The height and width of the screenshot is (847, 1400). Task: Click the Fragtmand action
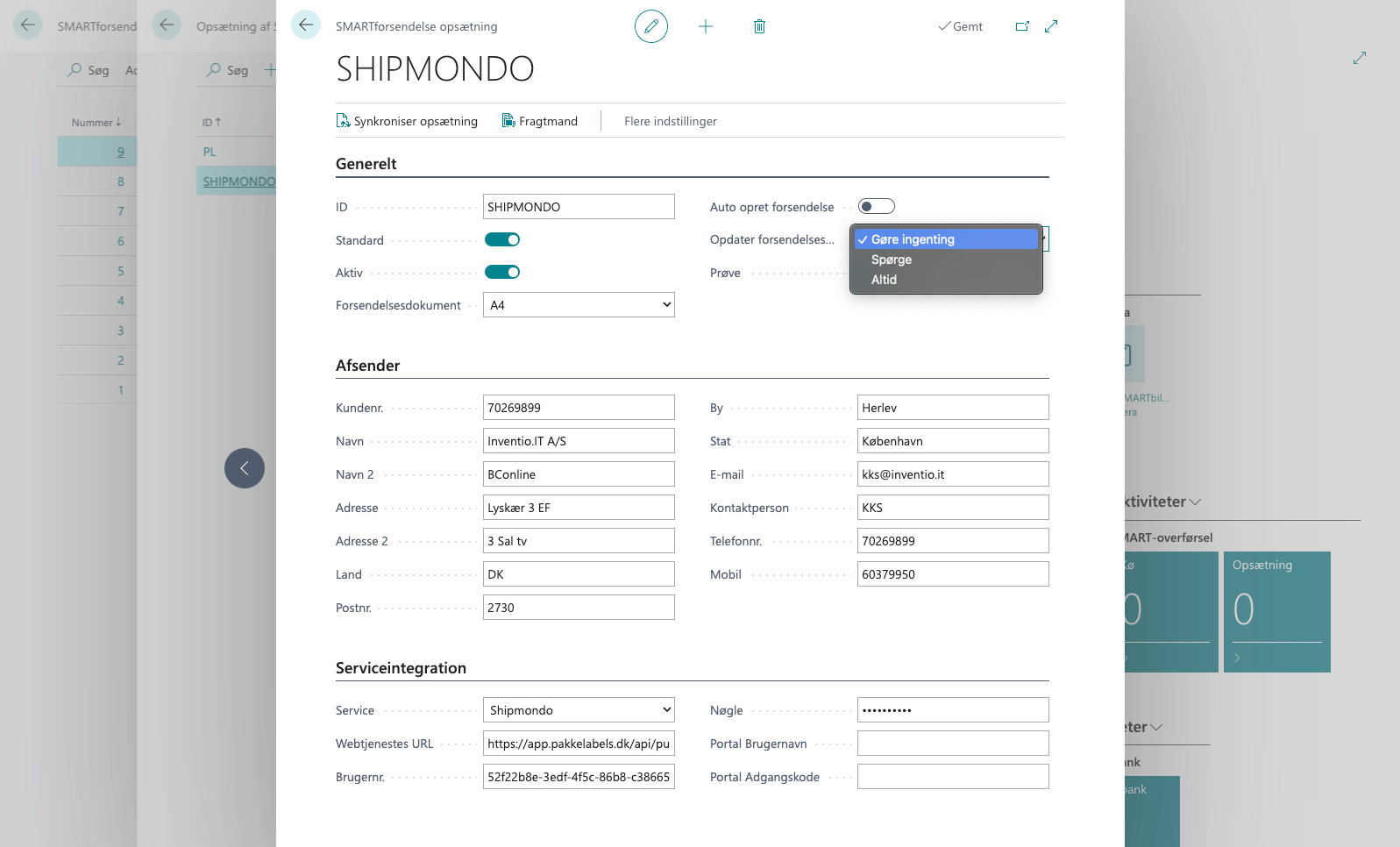pyautogui.click(x=539, y=121)
